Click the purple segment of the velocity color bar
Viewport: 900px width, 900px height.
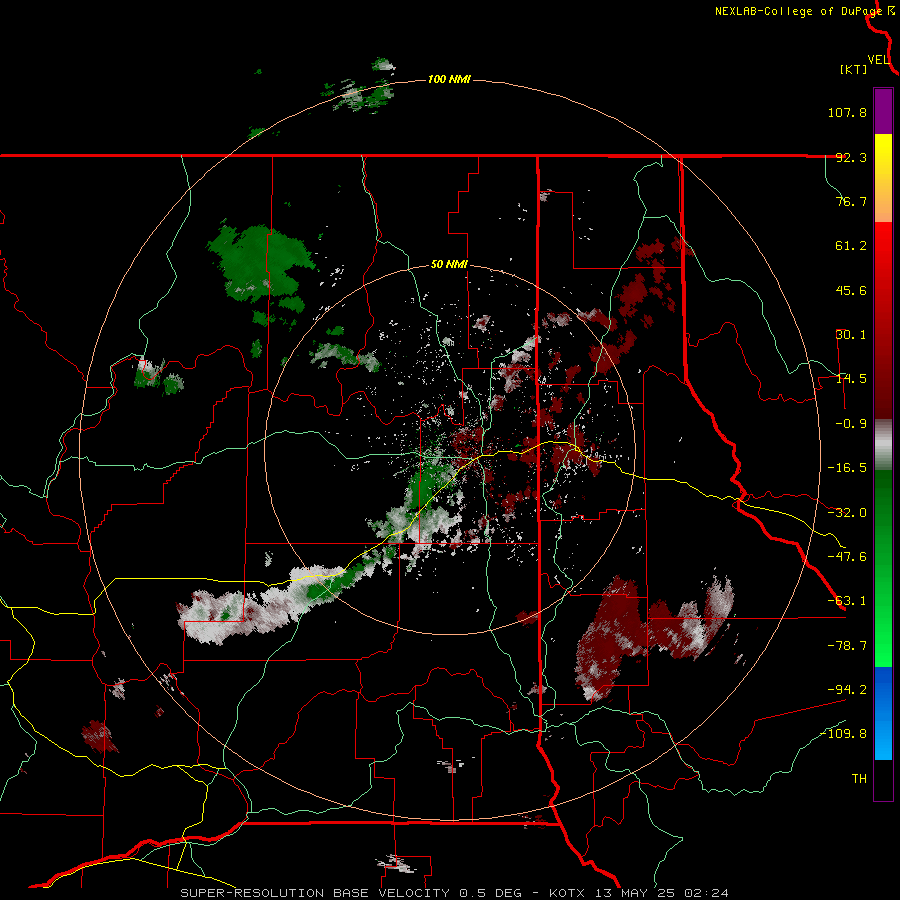pos(883,111)
